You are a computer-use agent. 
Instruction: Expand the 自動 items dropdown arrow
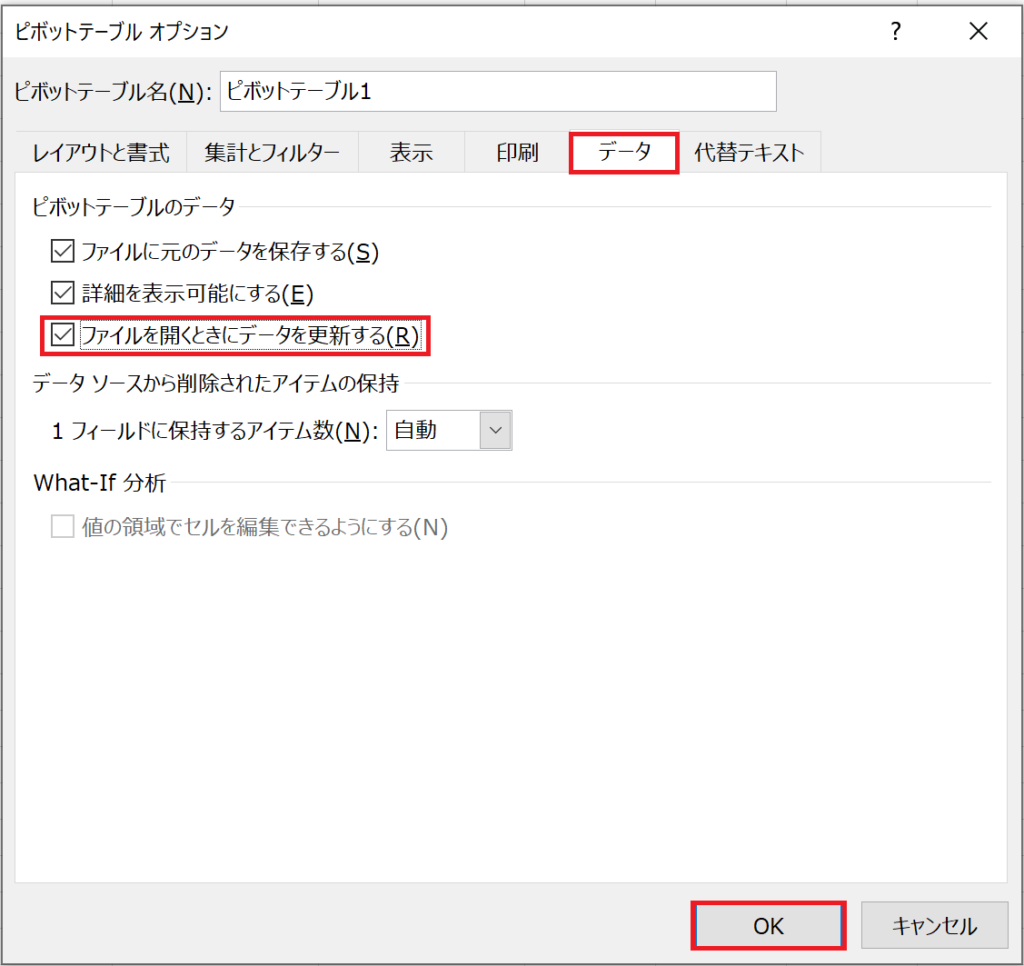click(x=496, y=430)
